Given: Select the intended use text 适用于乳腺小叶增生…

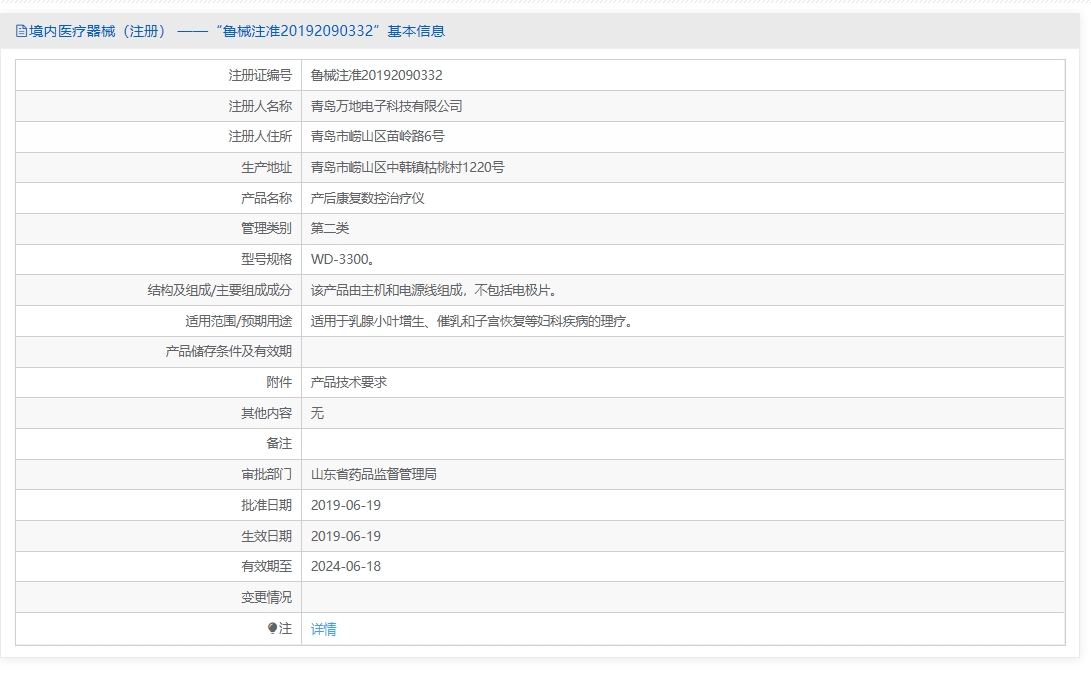Looking at the screenshot, I should 472,321.
